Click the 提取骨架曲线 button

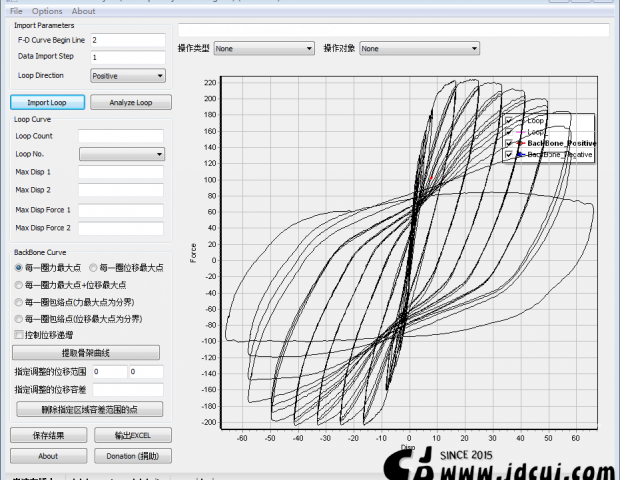pos(85,353)
